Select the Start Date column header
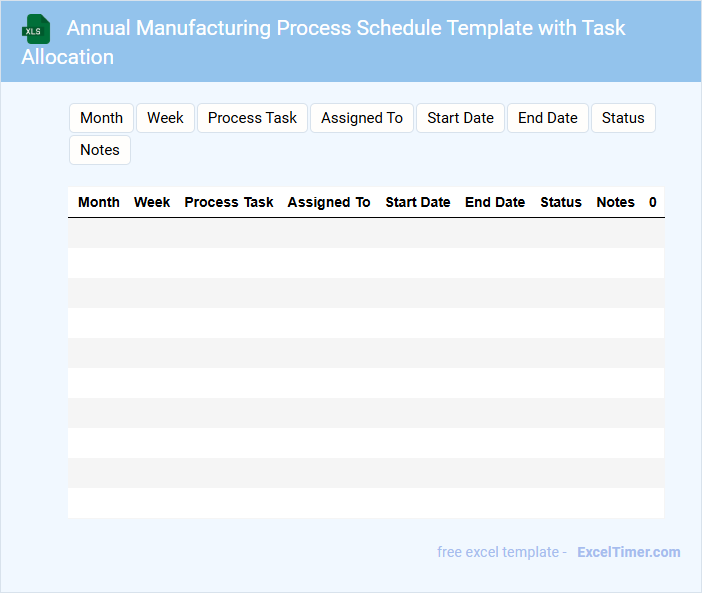The width and height of the screenshot is (702, 593). pos(418,202)
